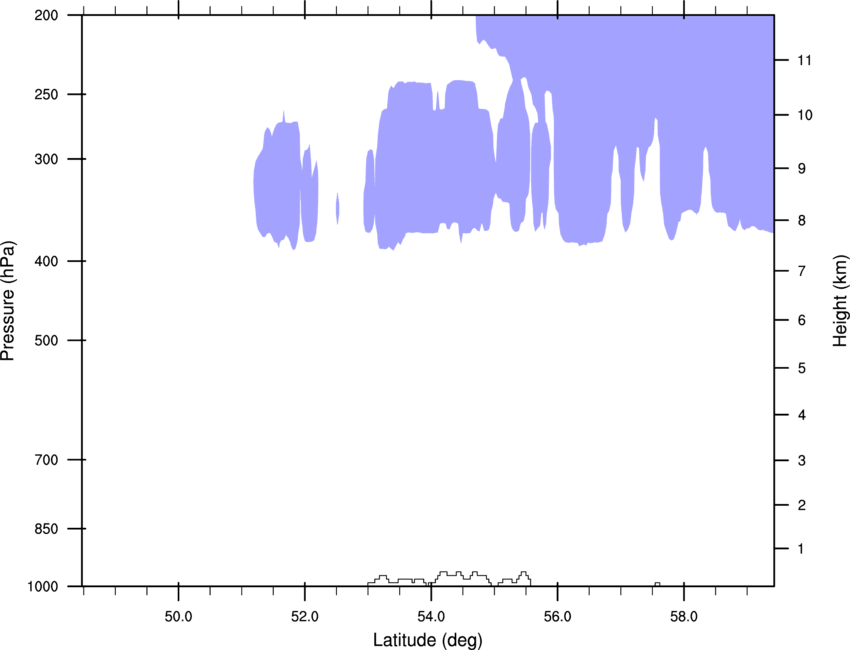The width and height of the screenshot is (850, 650).
Task: Click the 7 km height label
Action: coord(802,271)
